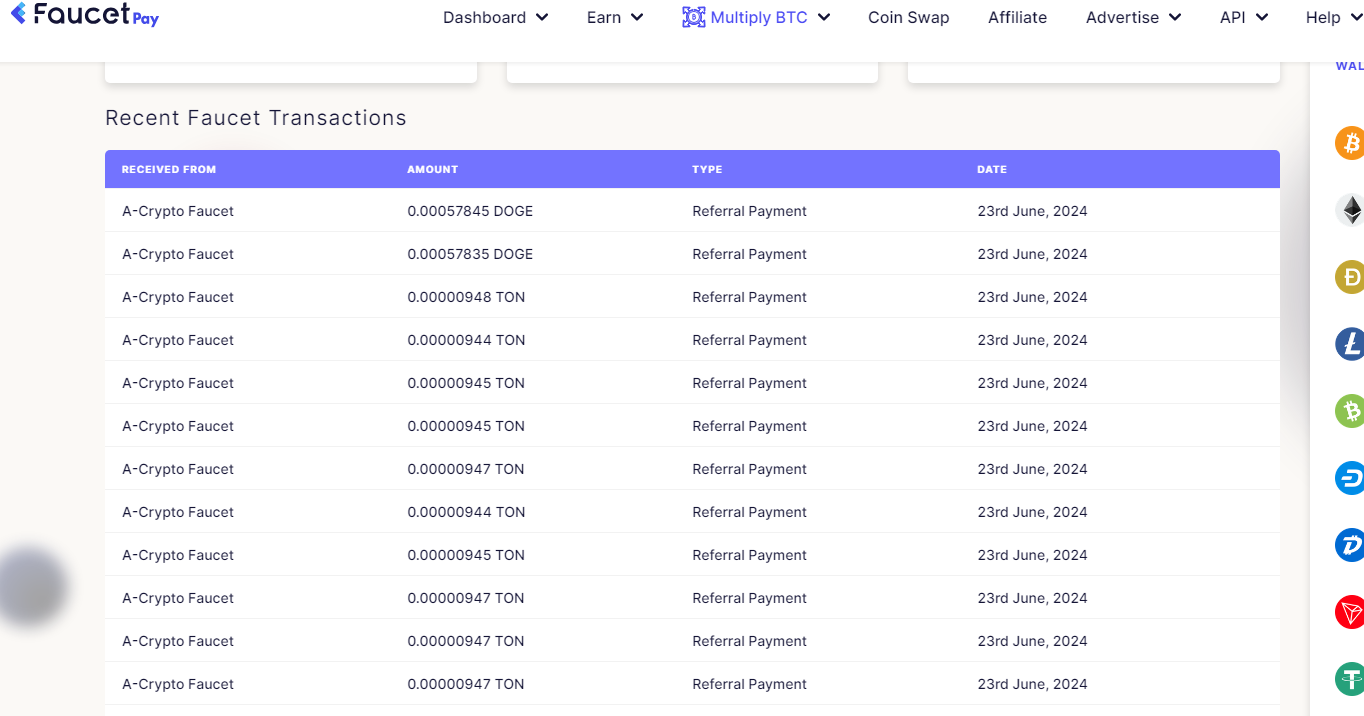Open the API dropdown menu

[1243, 17]
